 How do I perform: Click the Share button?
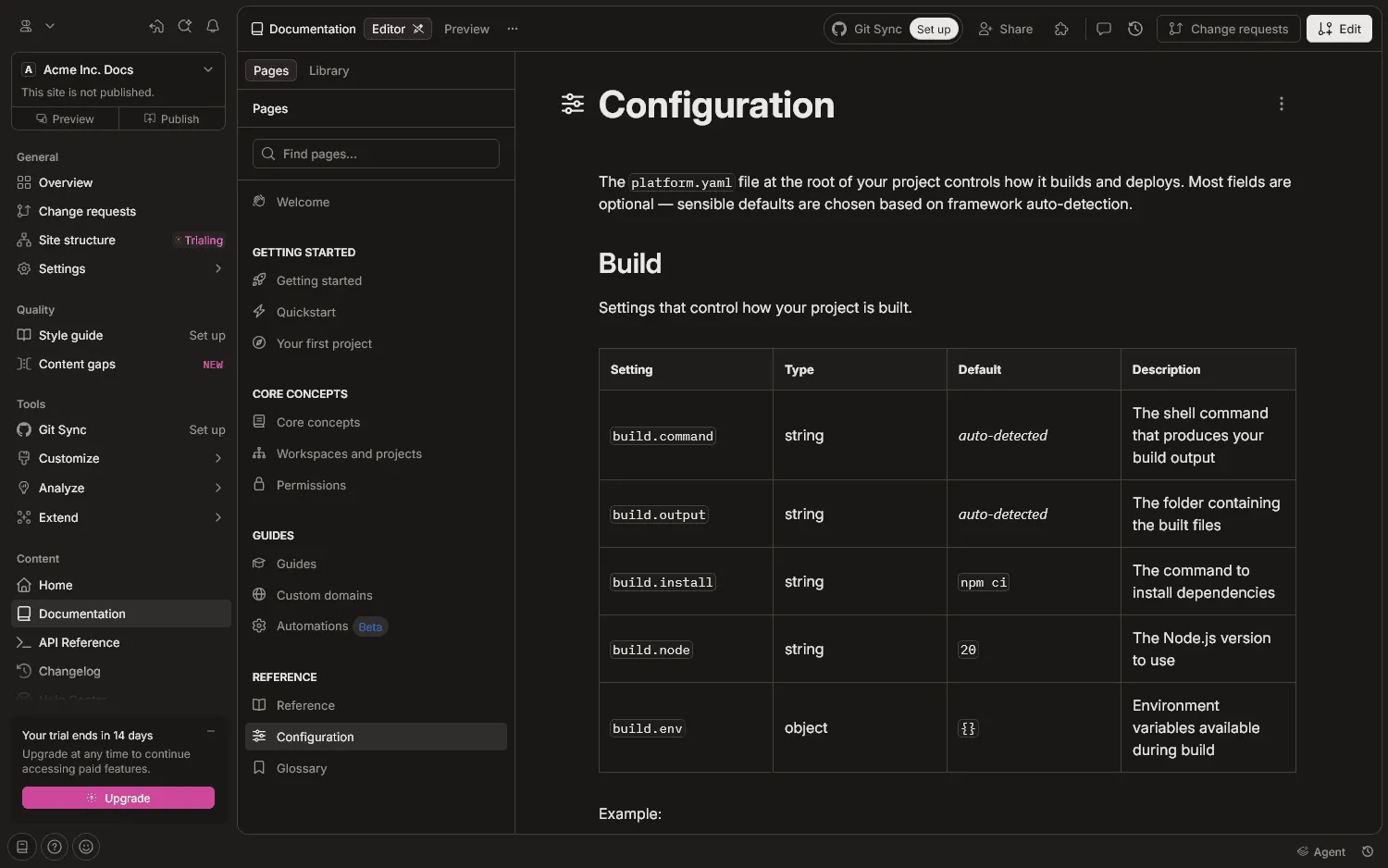1006,29
